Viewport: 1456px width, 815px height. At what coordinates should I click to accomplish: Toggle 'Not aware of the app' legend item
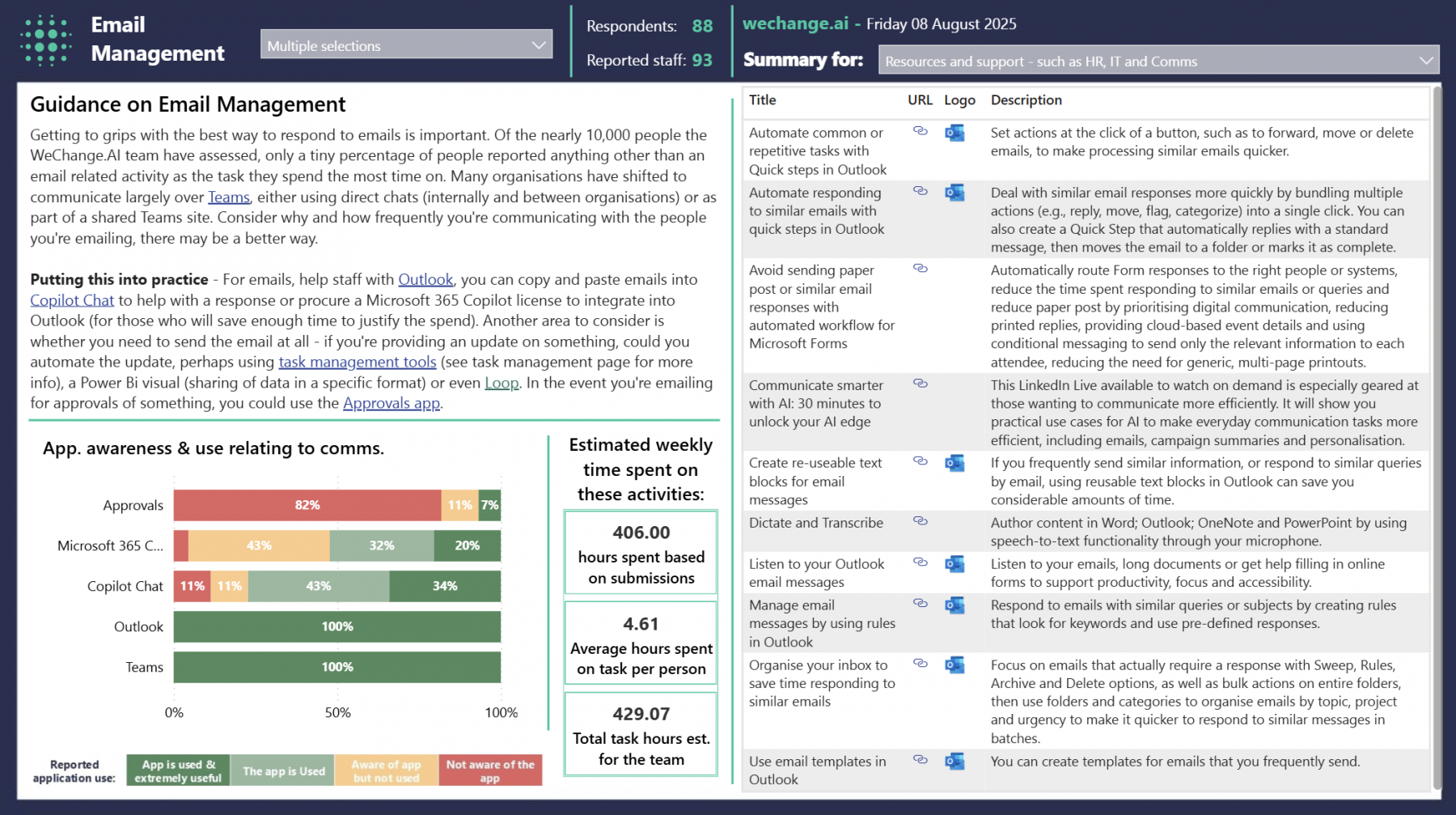coord(490,770)
